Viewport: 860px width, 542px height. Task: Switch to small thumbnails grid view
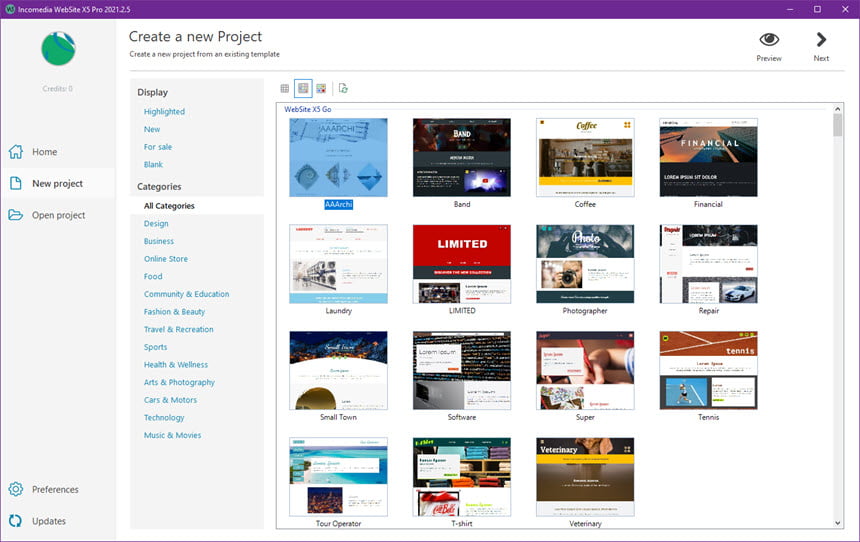(x=285, y=88)
